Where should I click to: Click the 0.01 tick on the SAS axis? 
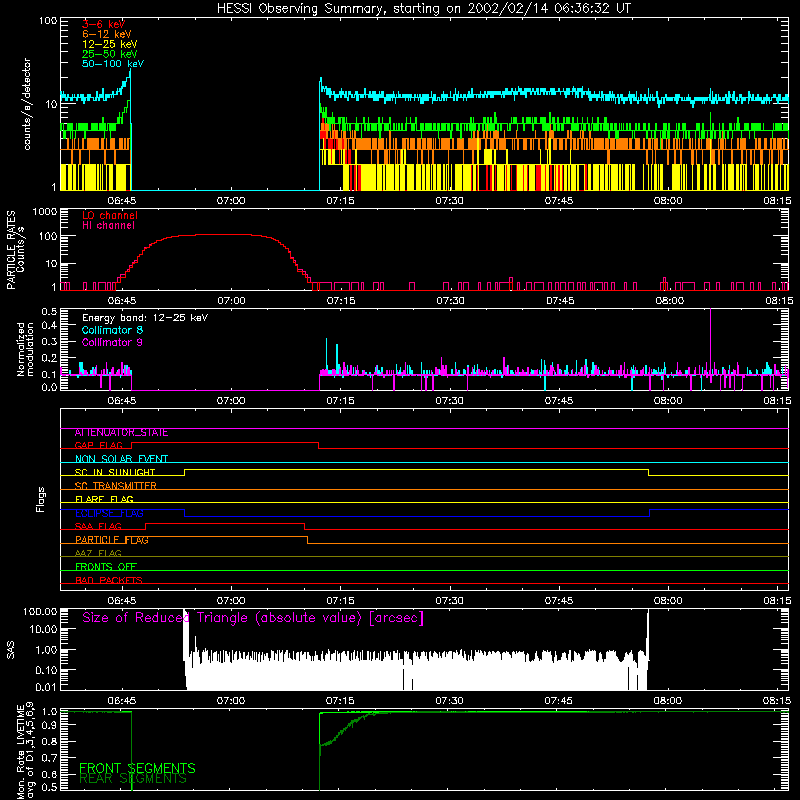tap(46, 687)
